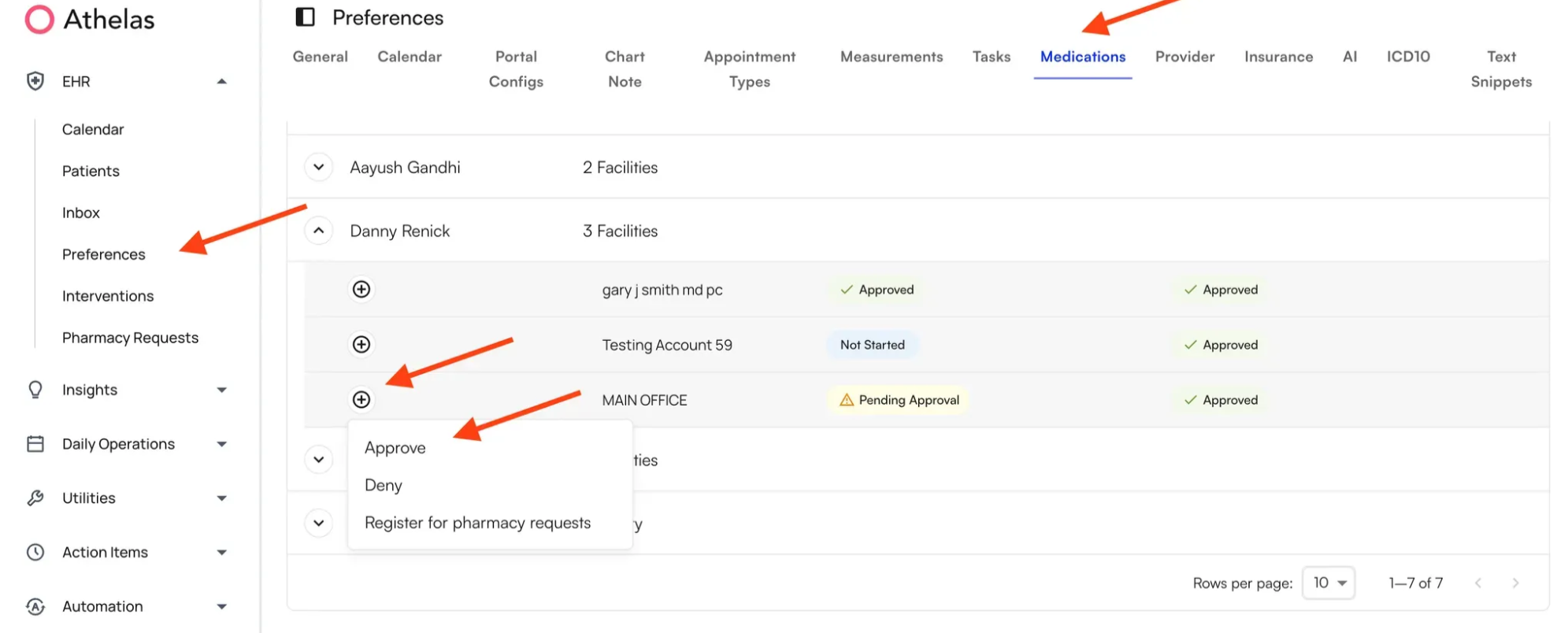Open the Appointment Types tab

click(x=750, y=69)
